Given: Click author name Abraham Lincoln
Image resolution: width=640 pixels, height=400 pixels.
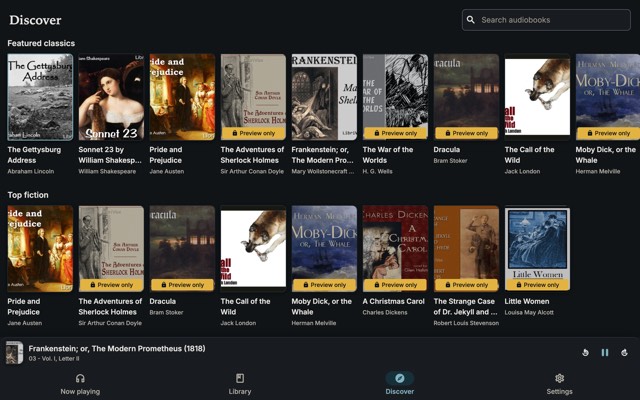Looking at the screenshot, I should coord(31,171).
